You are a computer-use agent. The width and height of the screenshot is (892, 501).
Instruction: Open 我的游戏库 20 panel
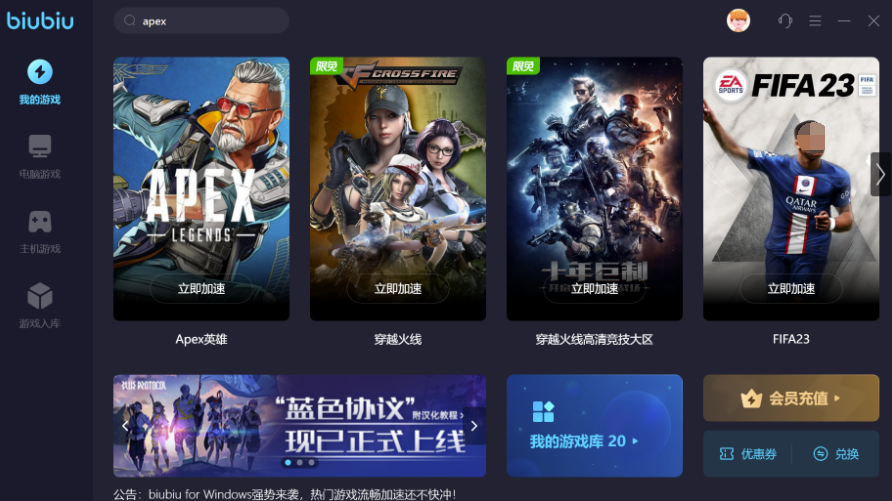(x=594, y=425)
